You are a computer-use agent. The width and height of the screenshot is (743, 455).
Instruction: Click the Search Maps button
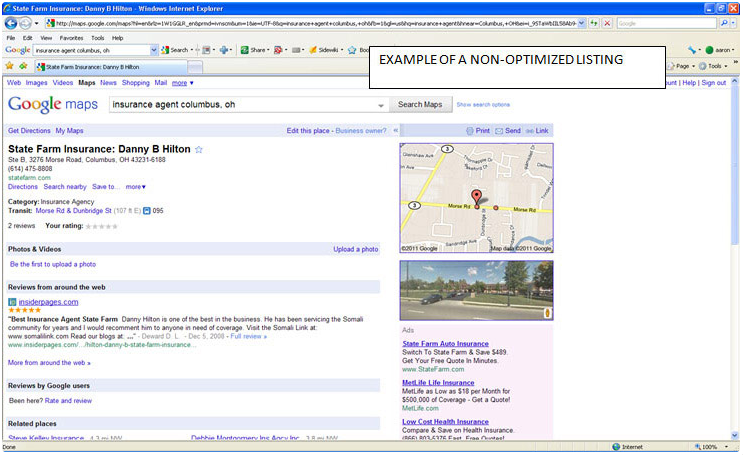(x=420, y=105)
